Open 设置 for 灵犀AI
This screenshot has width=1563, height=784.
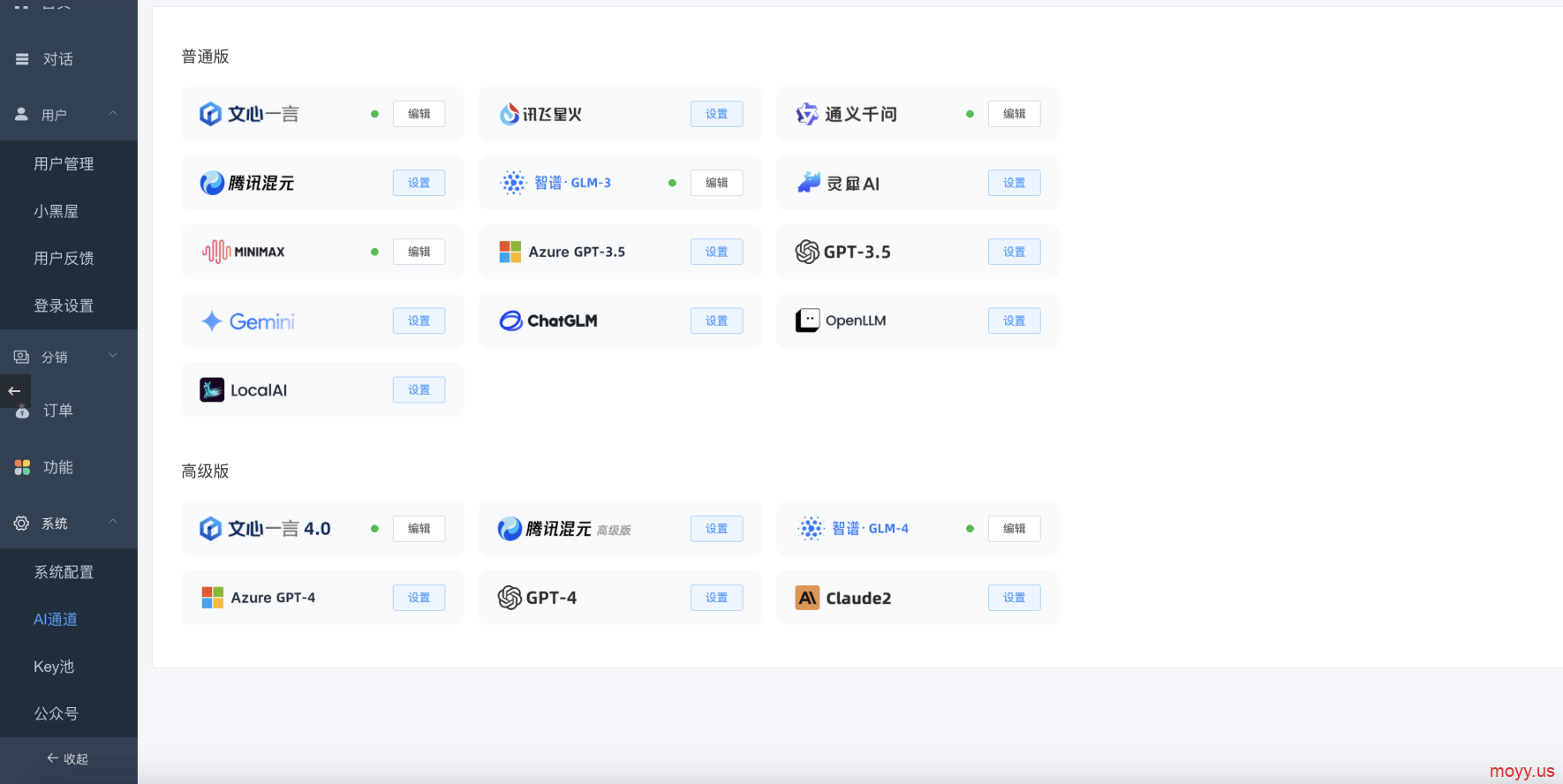[x=1014, y=183]
